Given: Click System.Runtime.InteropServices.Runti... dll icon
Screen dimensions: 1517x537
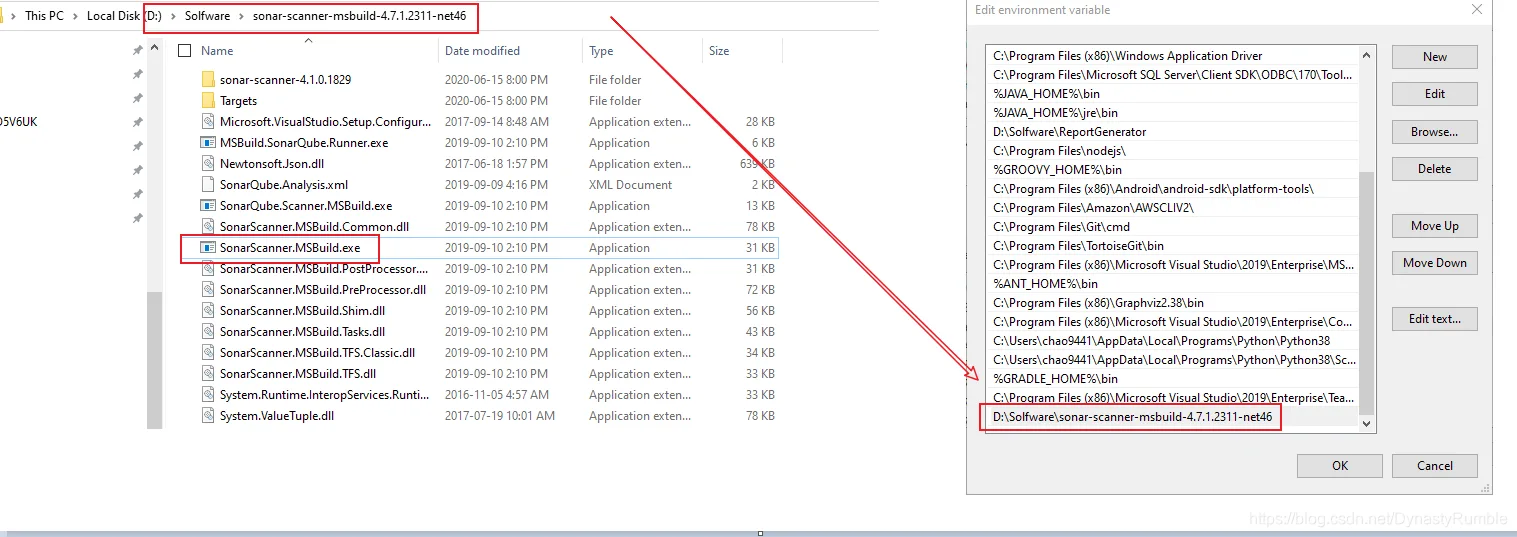Looking at the screenshot, I should pos(208,394).
